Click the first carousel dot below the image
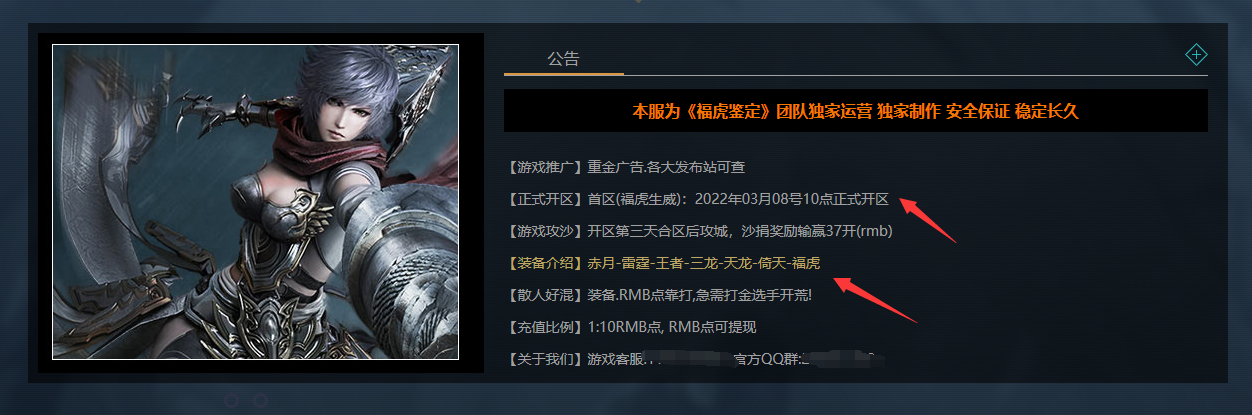The image size is (1252, 415). point(231,400)
